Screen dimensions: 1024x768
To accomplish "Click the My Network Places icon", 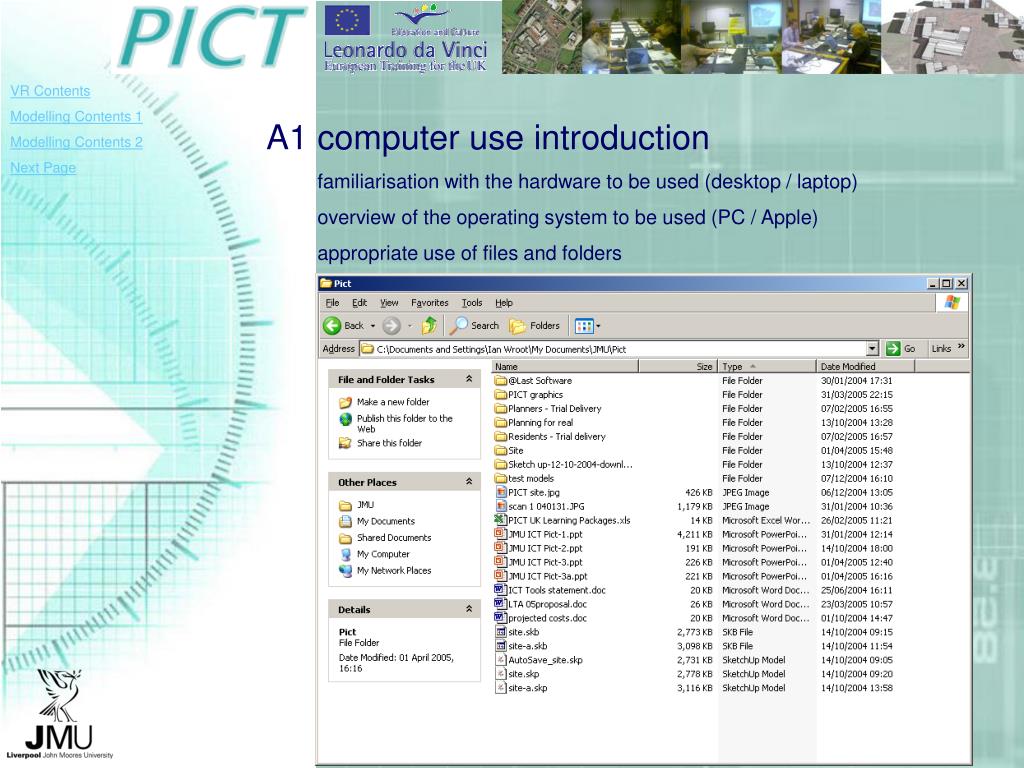I will (x=345, y=571).
